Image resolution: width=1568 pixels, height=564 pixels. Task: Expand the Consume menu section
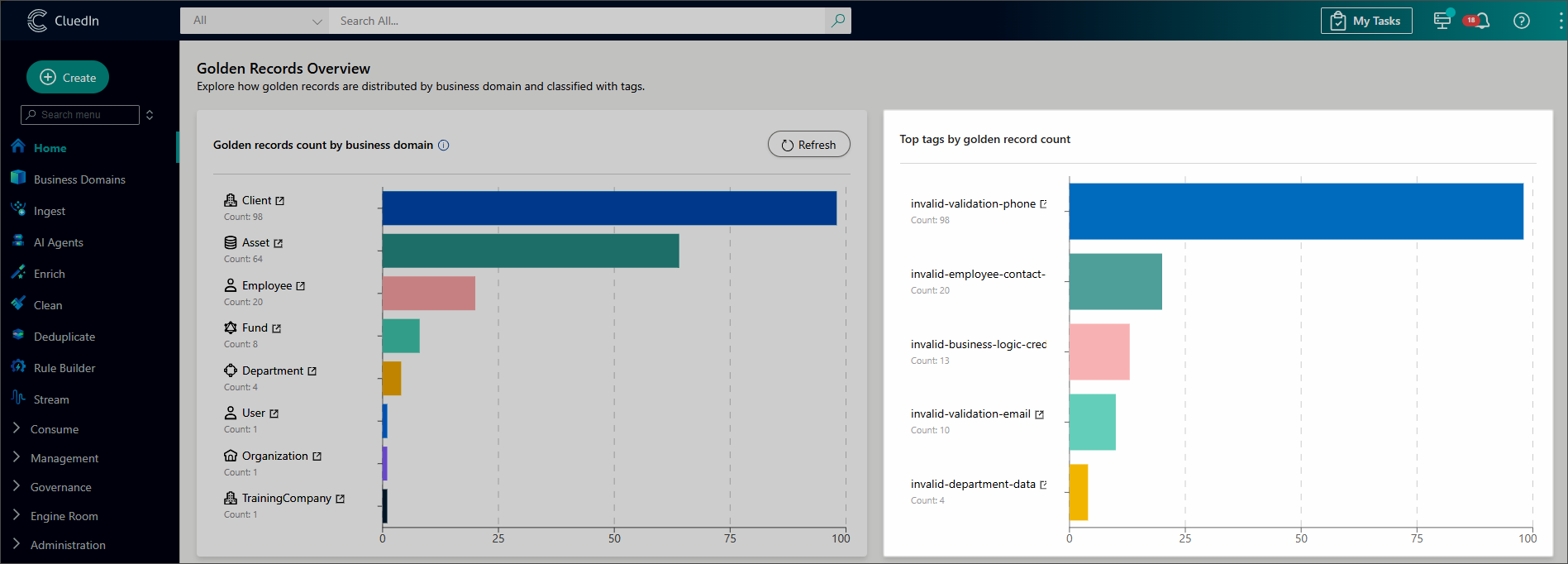(x=55, y=429)
